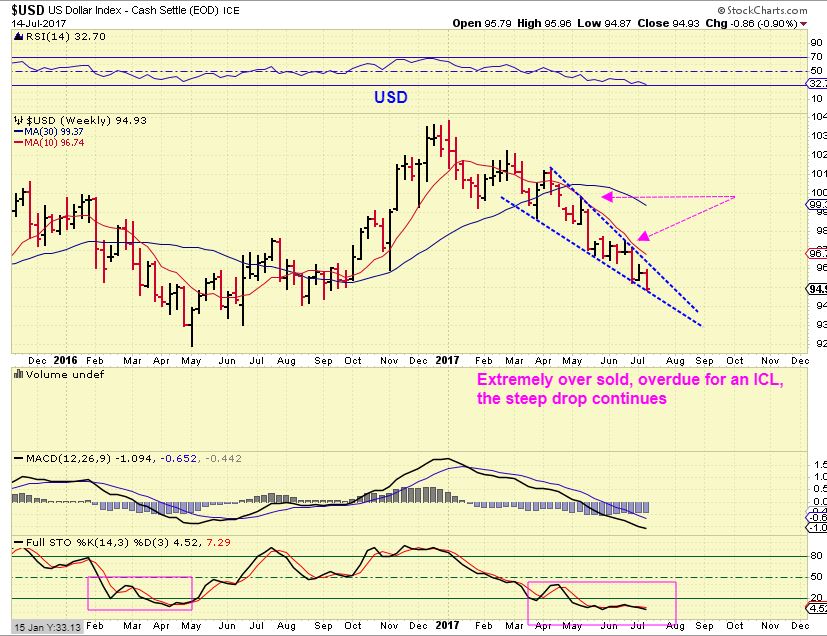Viewport: 827px width, 636px height.
Task: Click the 'Volume undef' panel label
Action: [x=64, y=374]
